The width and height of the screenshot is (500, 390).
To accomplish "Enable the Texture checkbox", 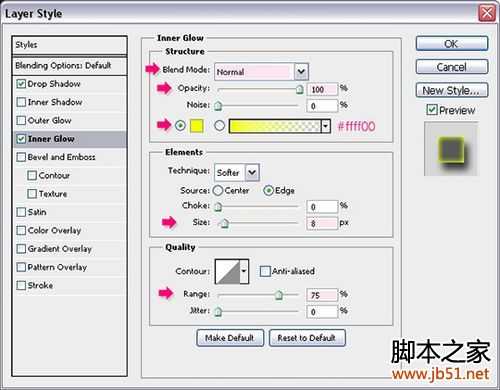I will 32,194.
